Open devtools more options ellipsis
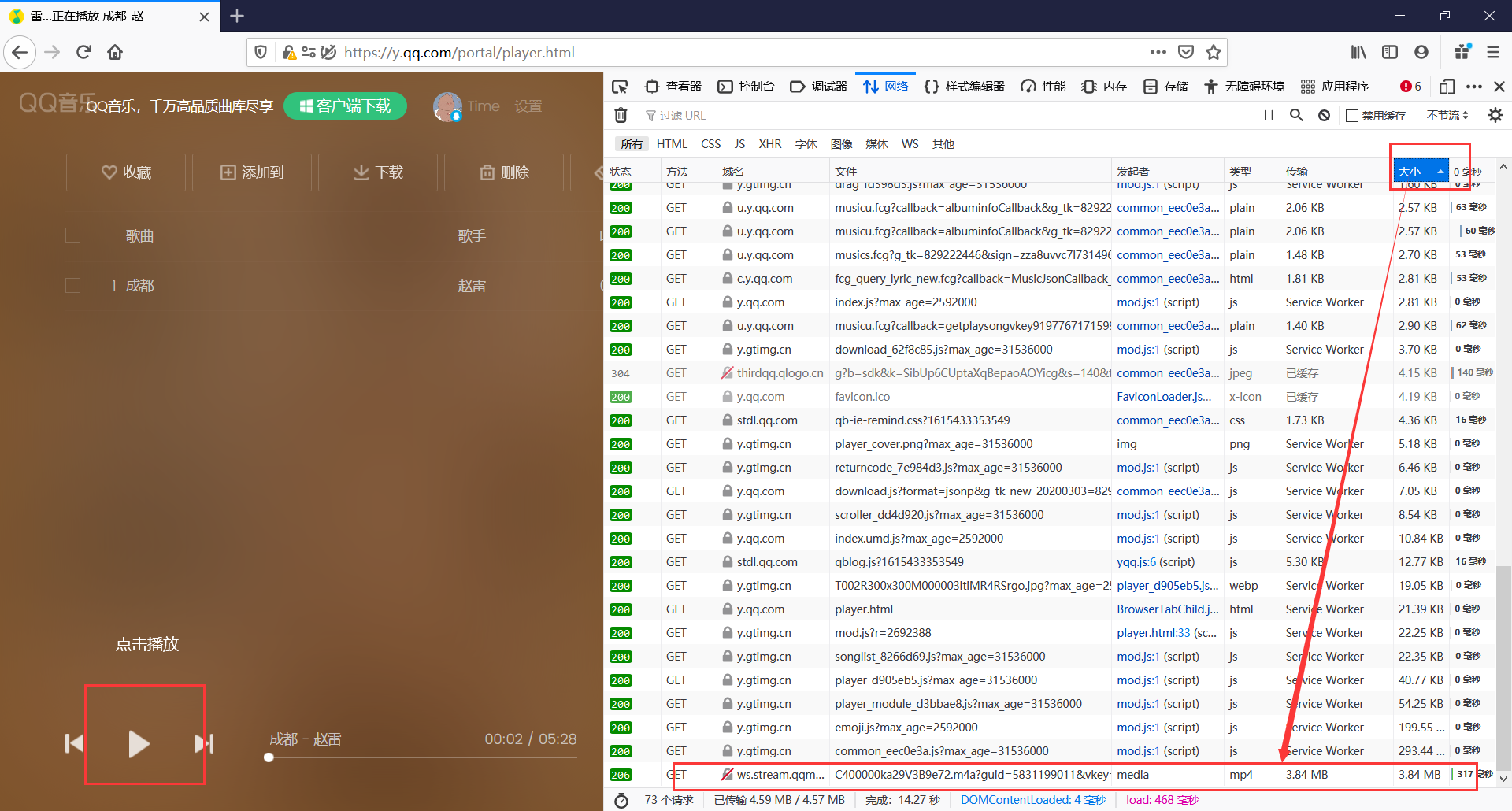Screen dimensions: 1512x811 [x=1474, y=87]
